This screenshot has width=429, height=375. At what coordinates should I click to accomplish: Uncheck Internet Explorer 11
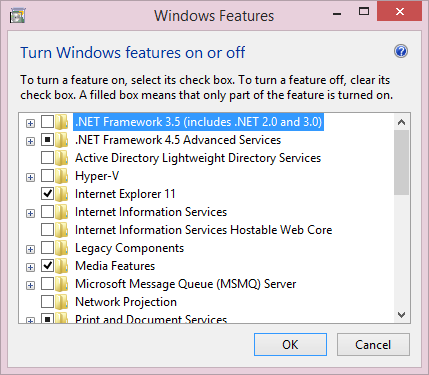coord(47,194)
